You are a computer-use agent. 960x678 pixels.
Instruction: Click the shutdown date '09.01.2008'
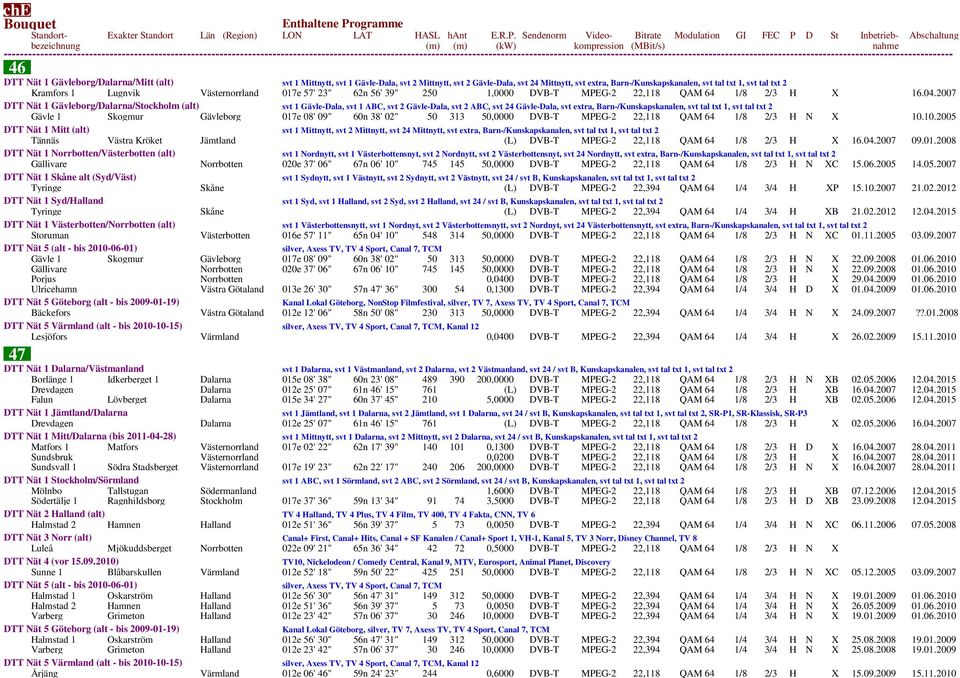934,141
